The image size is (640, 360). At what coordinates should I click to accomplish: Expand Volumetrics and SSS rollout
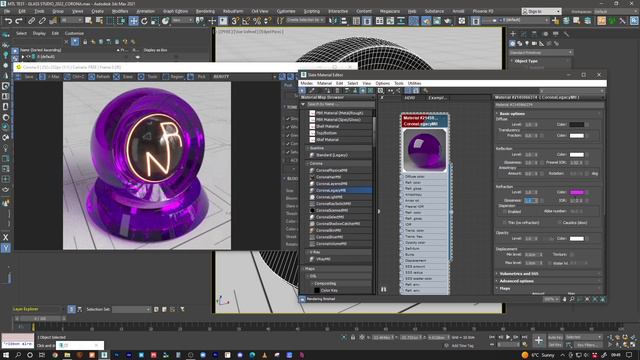click(x=519, y=273)
